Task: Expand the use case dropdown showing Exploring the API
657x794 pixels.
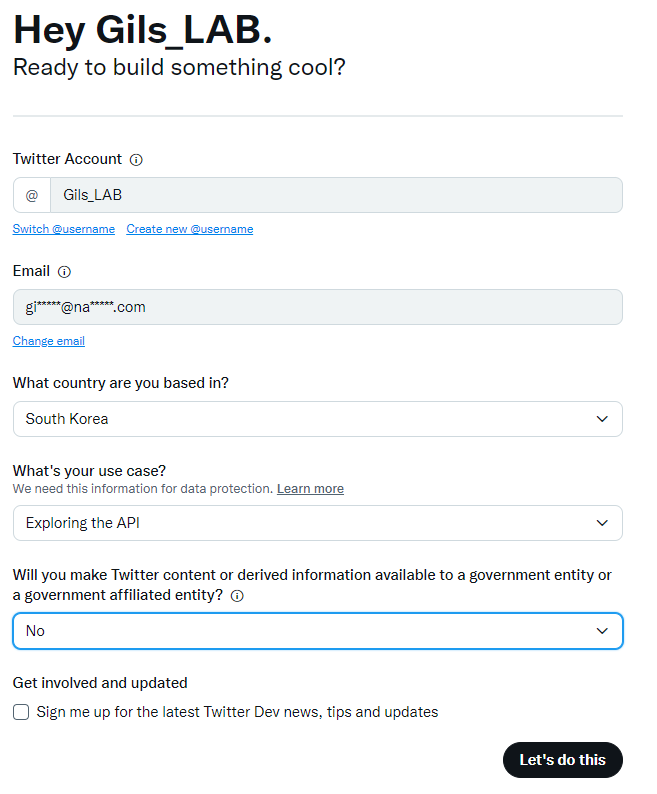Action: tap(317, 523)
